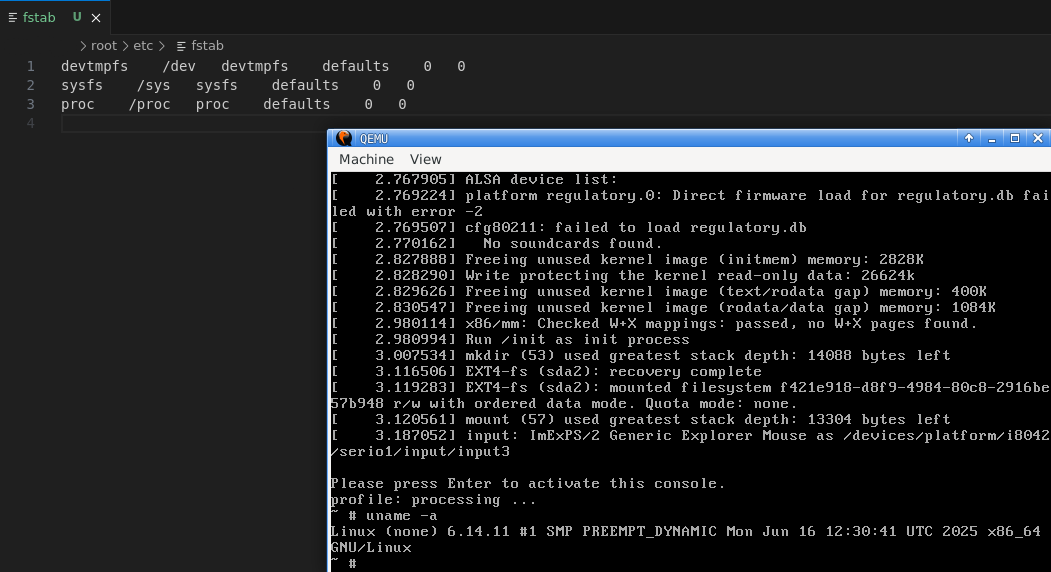1051x572 pixels.
Task: Click the U untracked status badge on tab
Action: [x=77, y=17]
